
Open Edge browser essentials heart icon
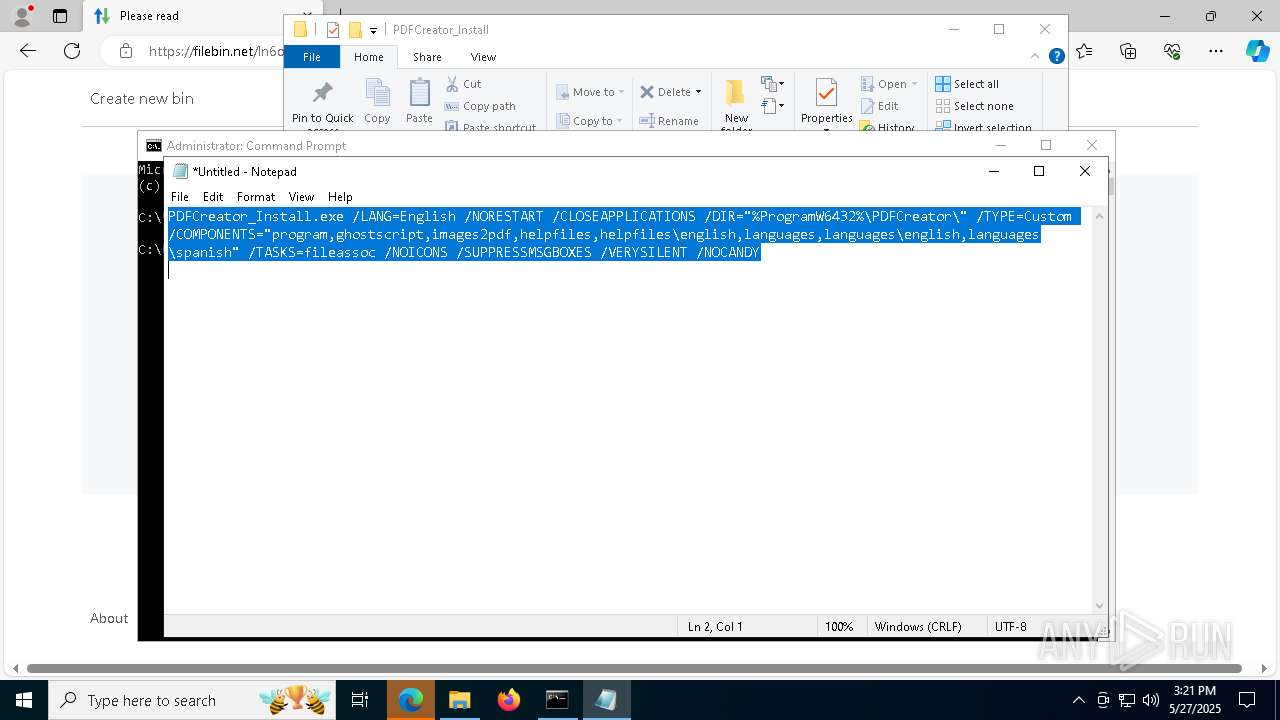pos(1172,51)
